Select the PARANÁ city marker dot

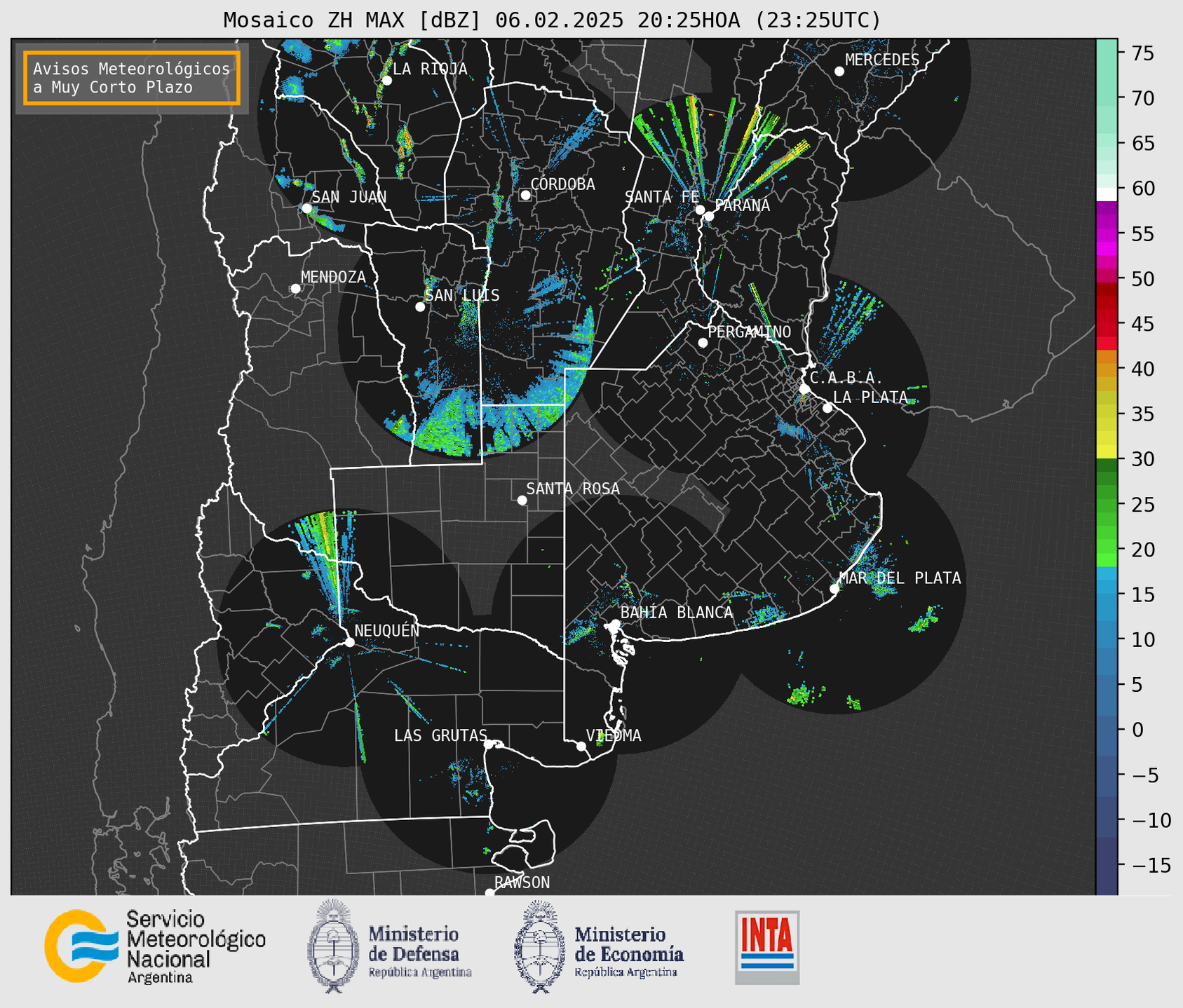709,216
